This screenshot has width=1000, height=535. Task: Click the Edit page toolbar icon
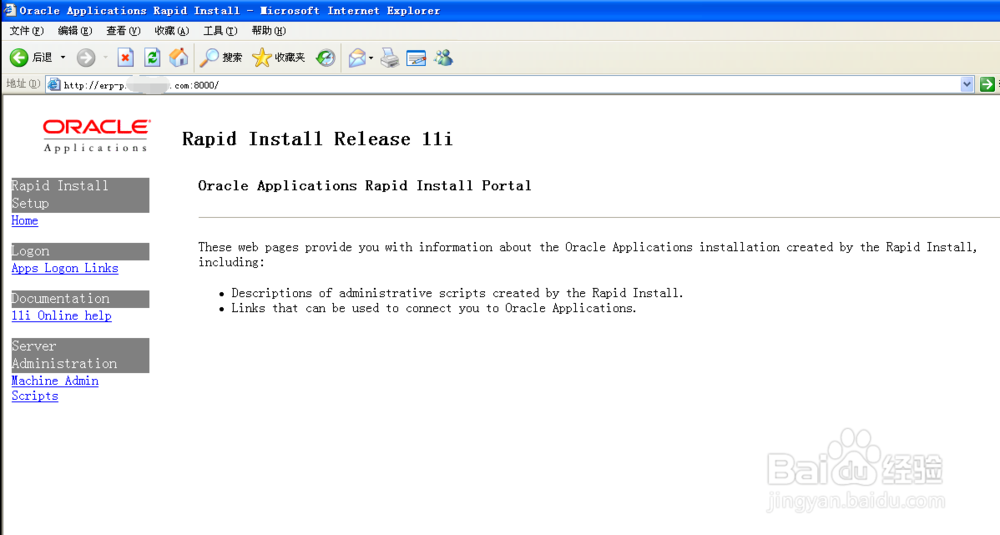416,58
